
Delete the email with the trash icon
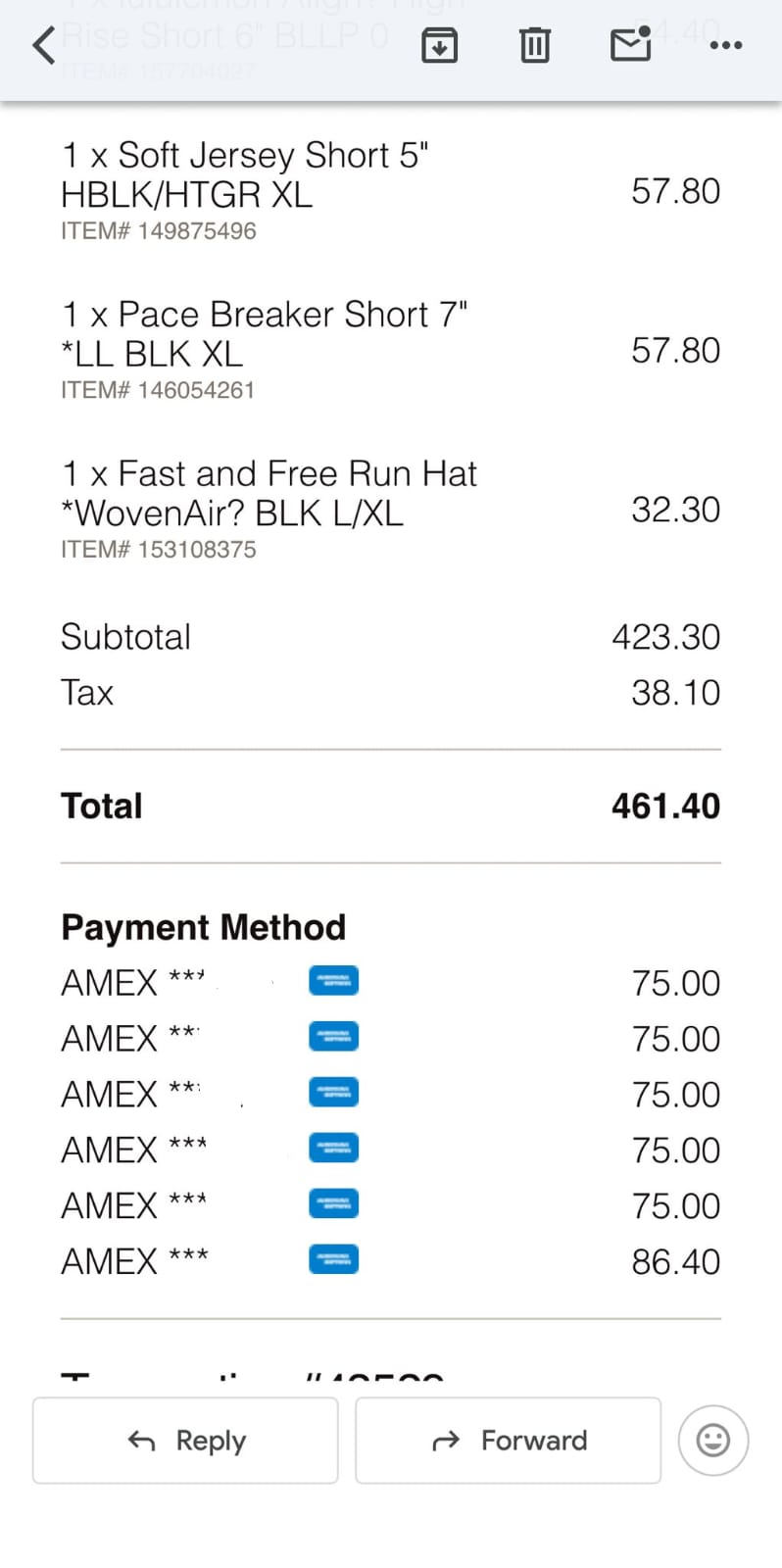[534, 45]
